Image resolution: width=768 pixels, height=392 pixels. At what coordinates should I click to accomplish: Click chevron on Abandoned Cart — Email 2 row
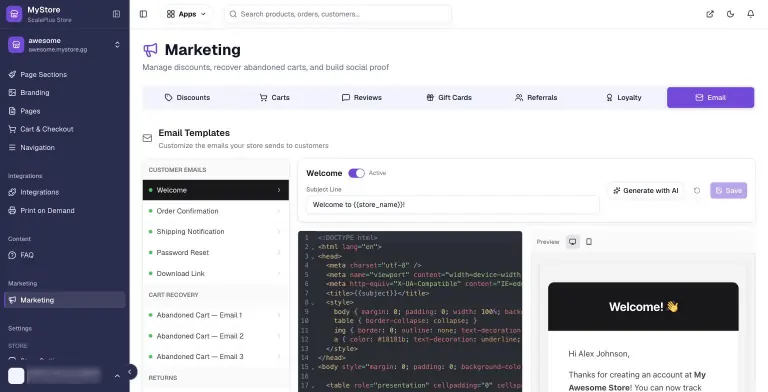click(279, 336)
